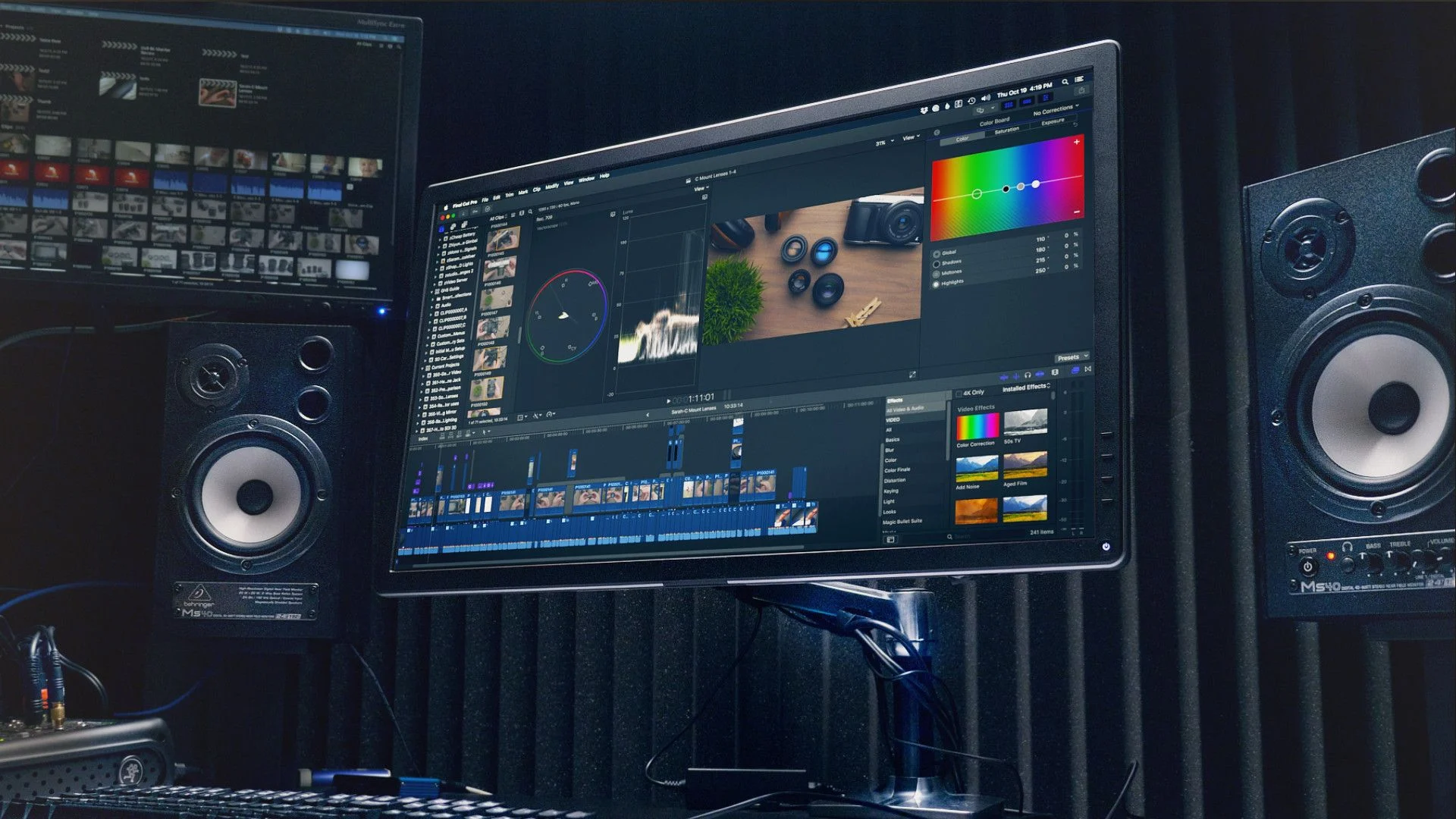Select the Blur category in the effects sidebar
This screenshot has width=1456, height=819.
click(x=889, y=450)
